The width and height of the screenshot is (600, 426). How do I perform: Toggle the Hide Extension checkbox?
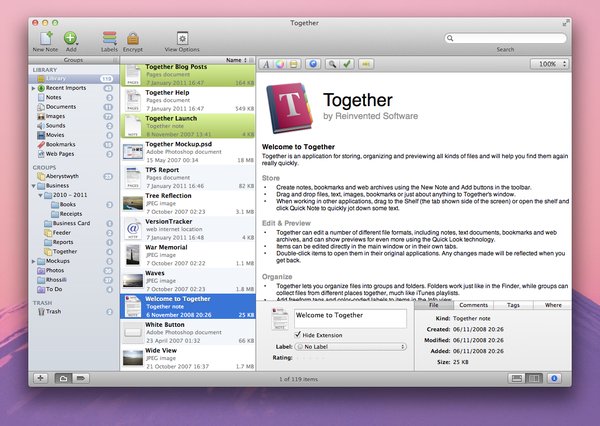pyautogui.click(x=298, y=335)
